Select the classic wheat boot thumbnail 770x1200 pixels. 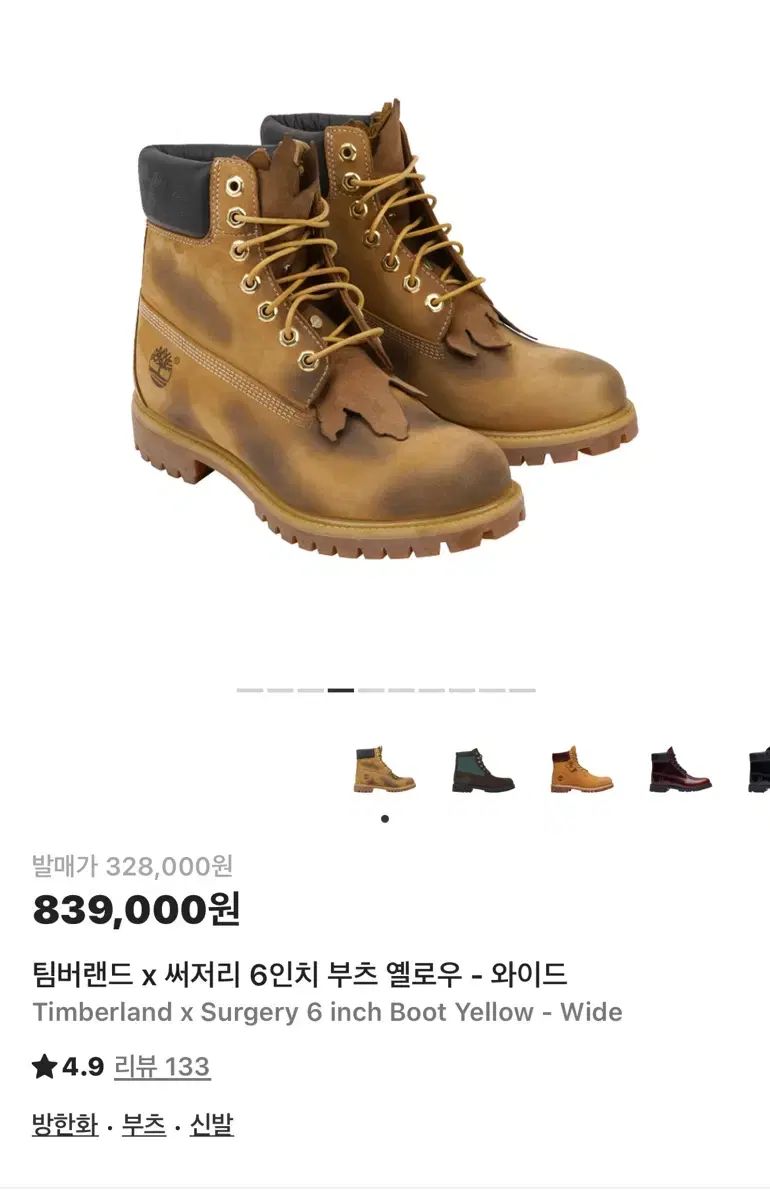[581, 769]
